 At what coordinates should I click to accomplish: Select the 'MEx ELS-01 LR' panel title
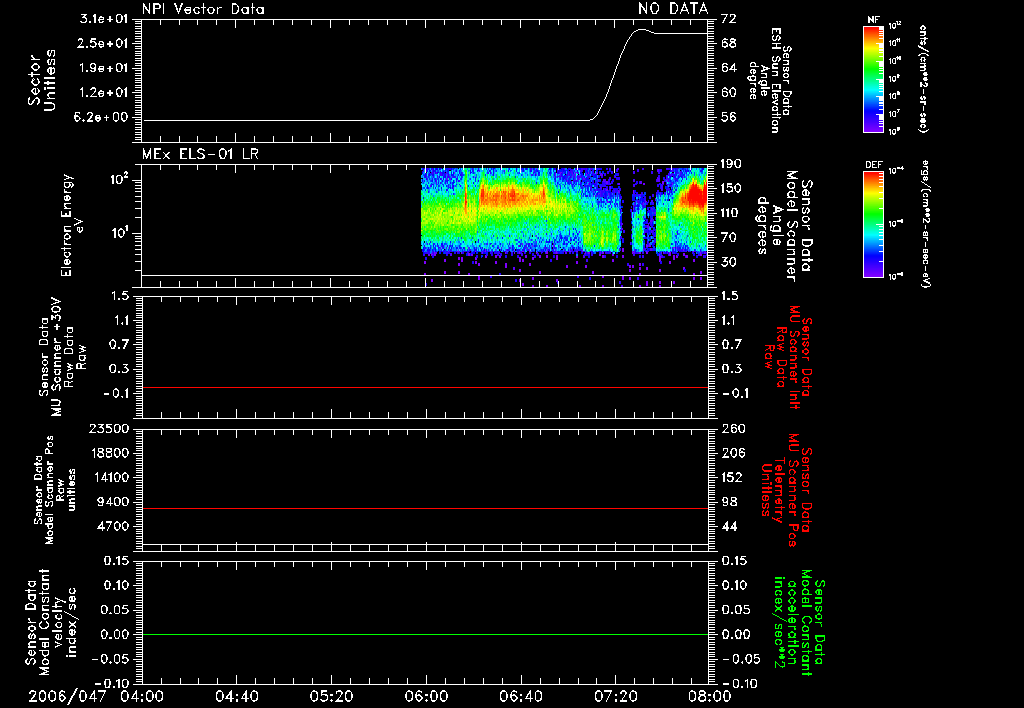click(x=200, y=154)
